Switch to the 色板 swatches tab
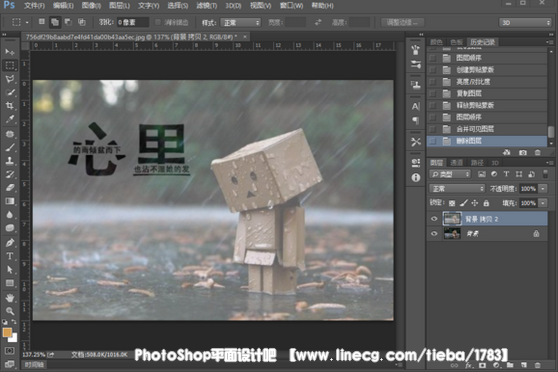 [457, 42]
